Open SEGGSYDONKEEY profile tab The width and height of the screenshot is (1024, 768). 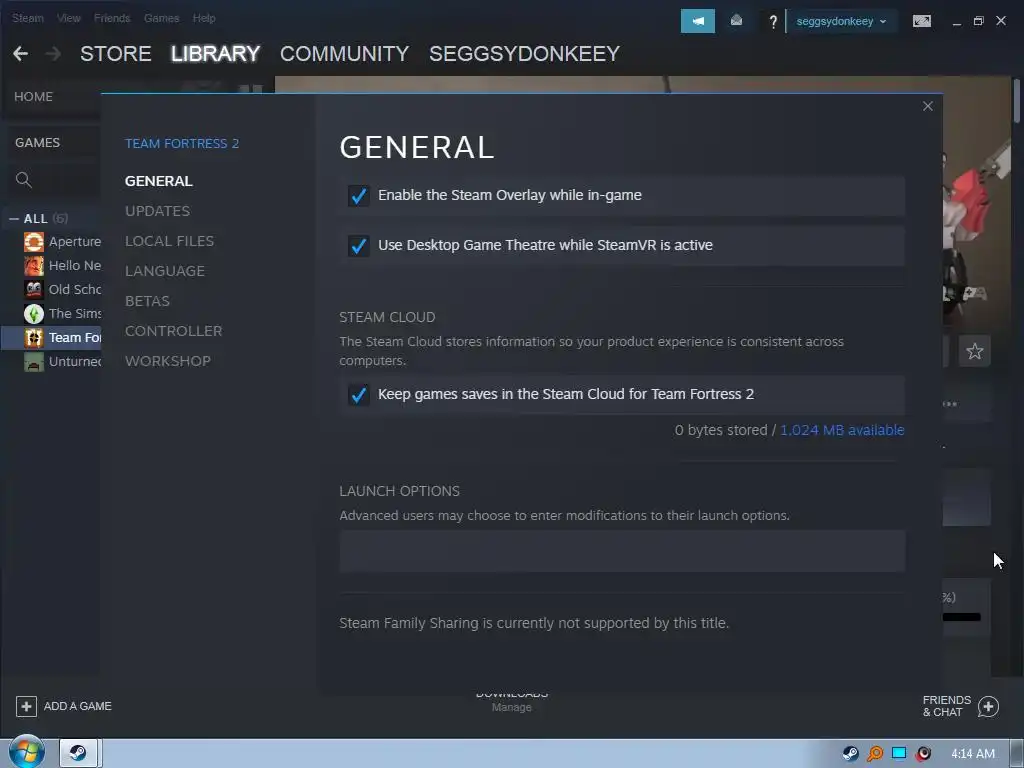click(x=524, y=54)
